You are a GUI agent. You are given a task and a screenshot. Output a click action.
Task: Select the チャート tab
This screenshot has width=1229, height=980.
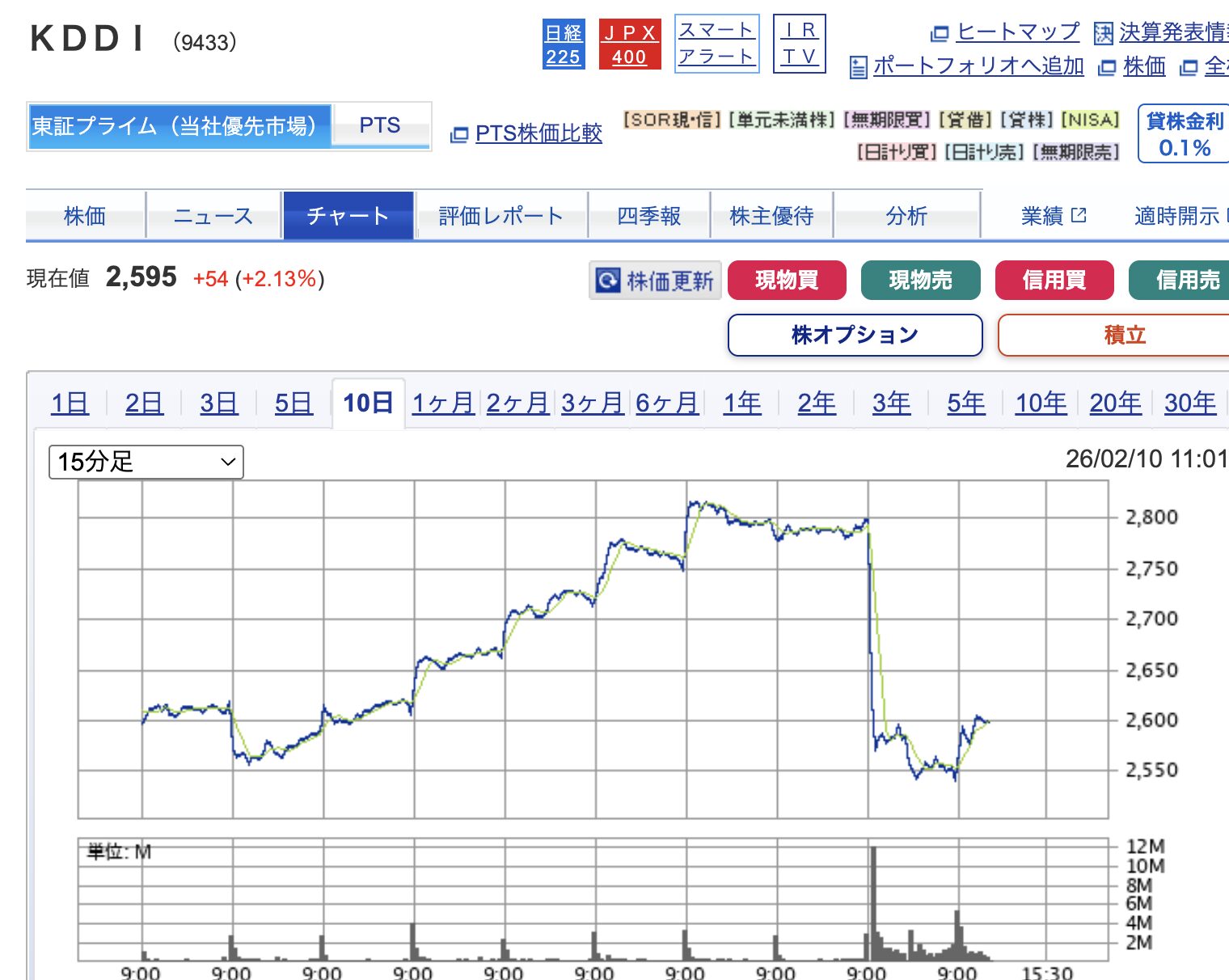[348, 215]
